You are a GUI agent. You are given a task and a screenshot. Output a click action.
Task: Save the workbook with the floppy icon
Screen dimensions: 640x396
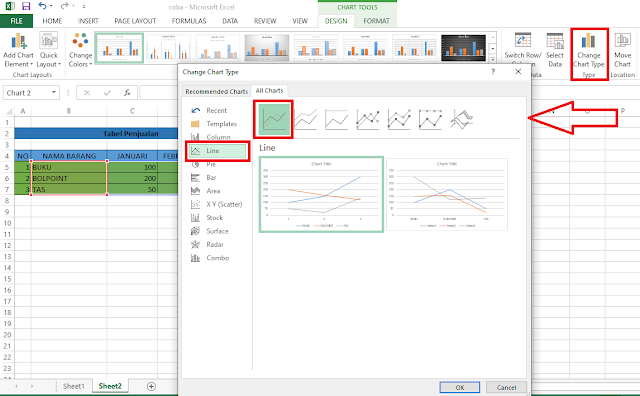(x=26, y=6)
